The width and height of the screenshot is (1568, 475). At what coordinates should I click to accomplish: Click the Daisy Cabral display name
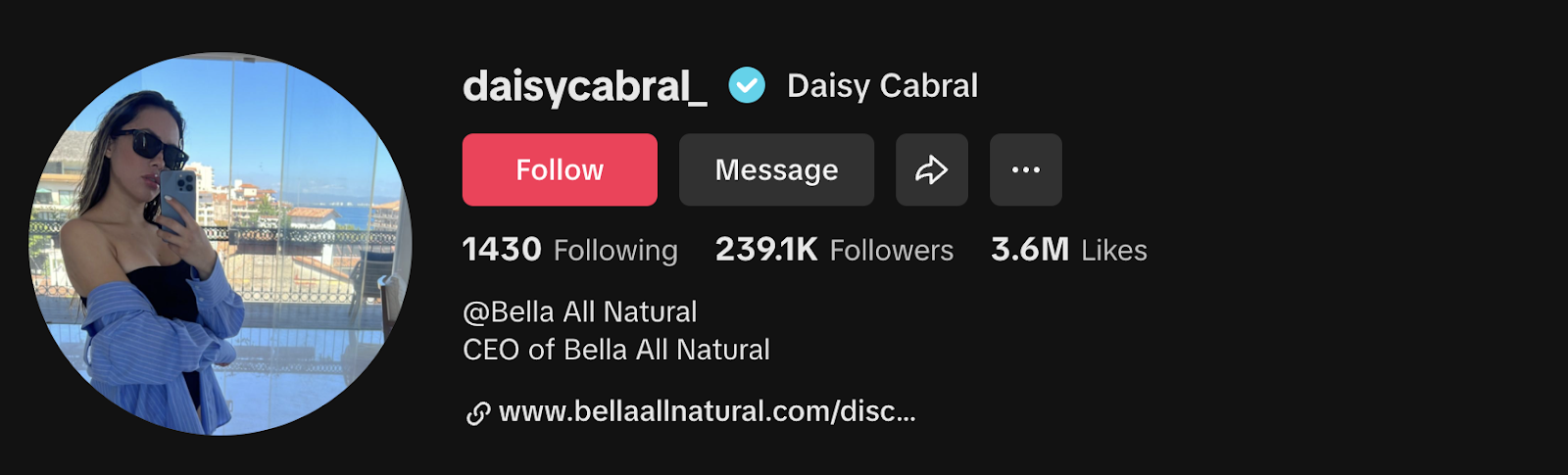882,85
